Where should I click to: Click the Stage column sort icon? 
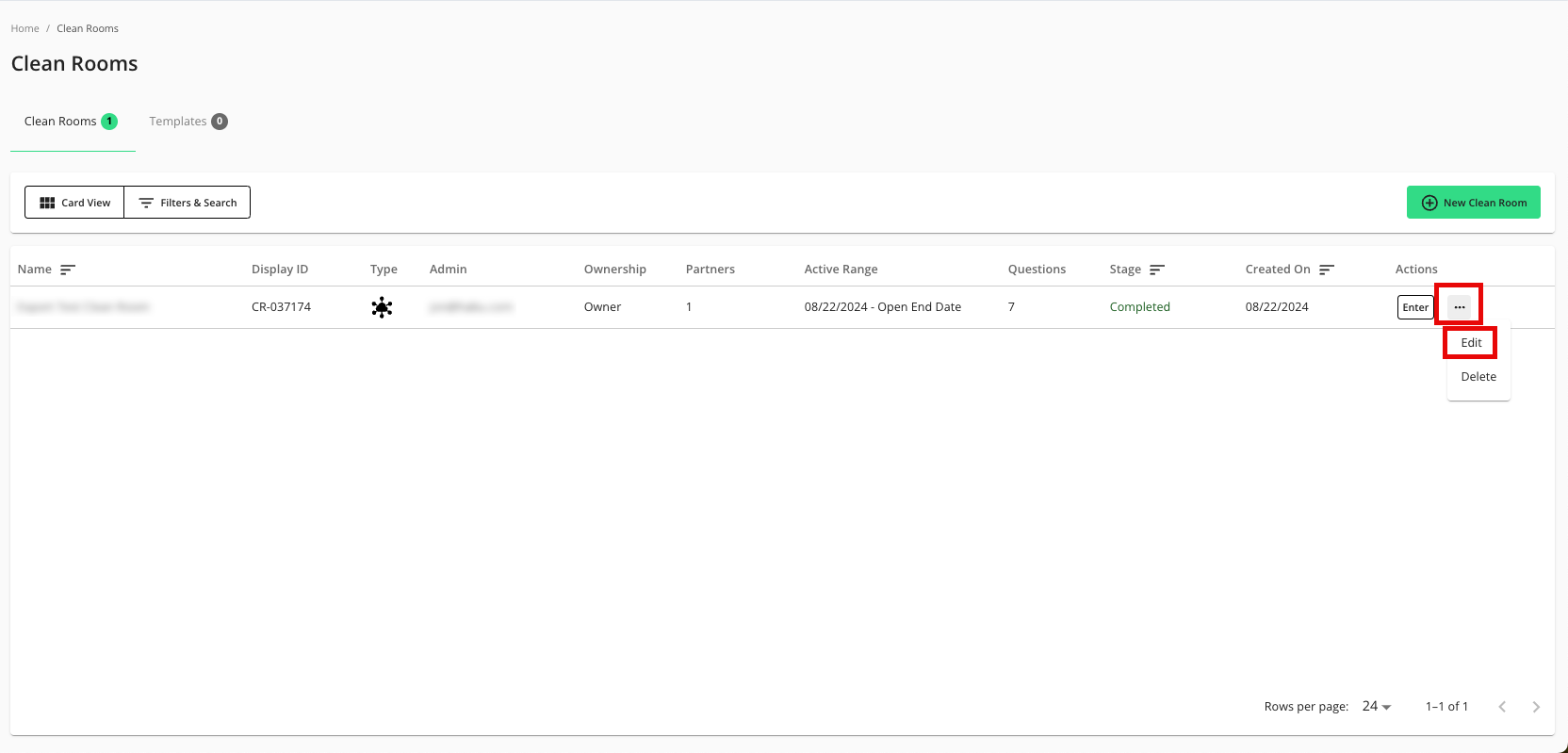pyautogui.click(x=1157, y=270)
